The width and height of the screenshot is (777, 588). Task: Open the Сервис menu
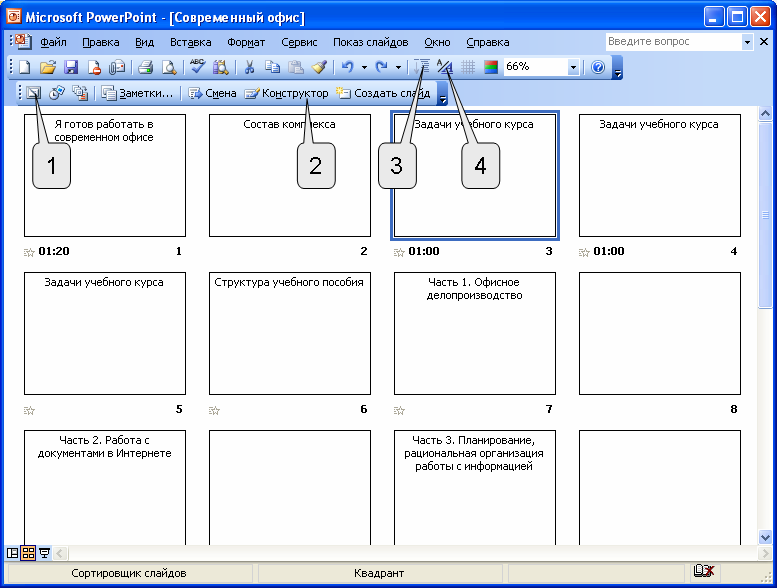(299, 42)
